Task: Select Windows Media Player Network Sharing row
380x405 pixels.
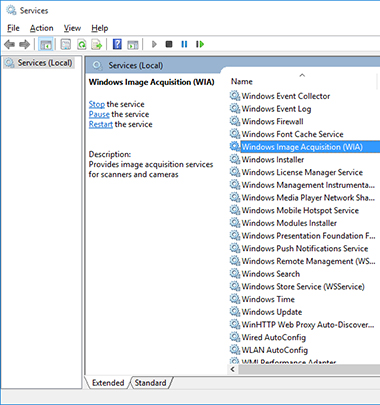Action: tap(308, 198)
